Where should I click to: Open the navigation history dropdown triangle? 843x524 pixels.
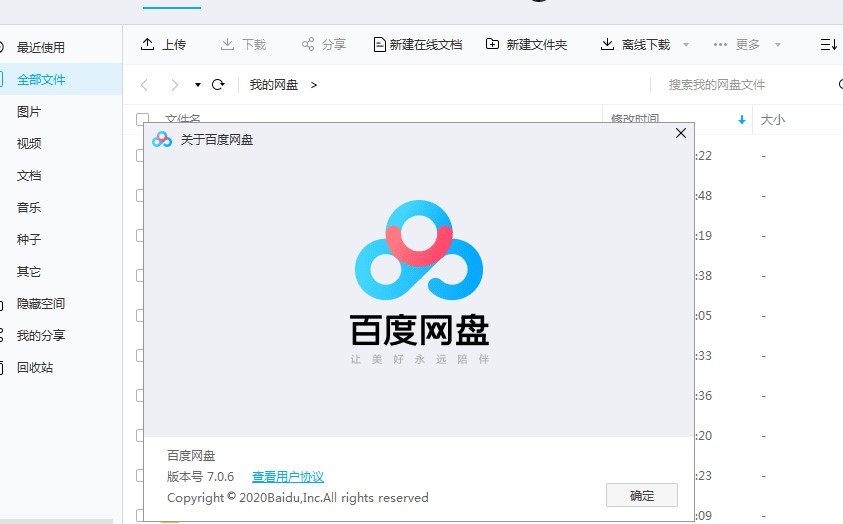click(x=198, y=85)
